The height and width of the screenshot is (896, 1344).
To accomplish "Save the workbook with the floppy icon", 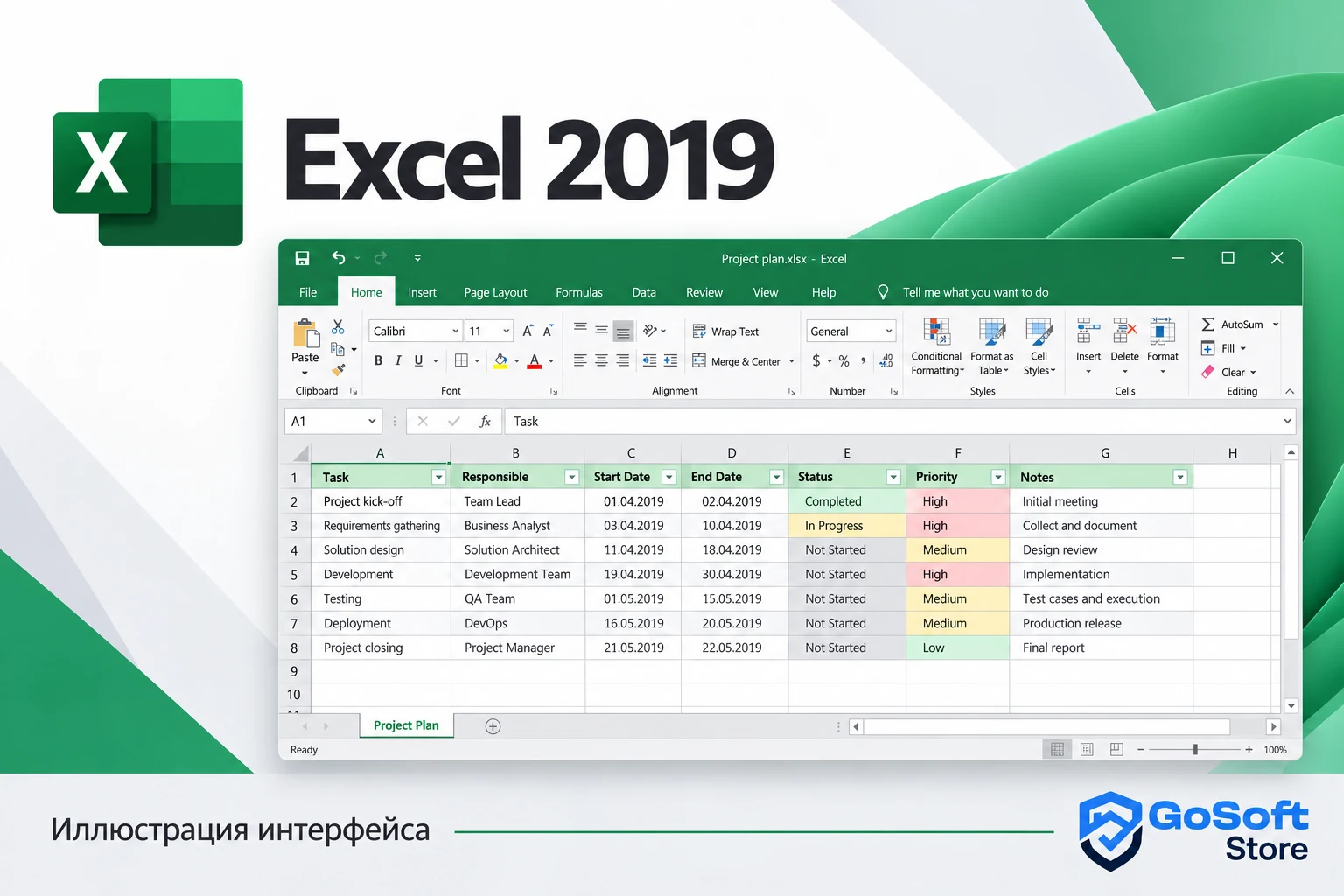I will click(x=302, y=258).
